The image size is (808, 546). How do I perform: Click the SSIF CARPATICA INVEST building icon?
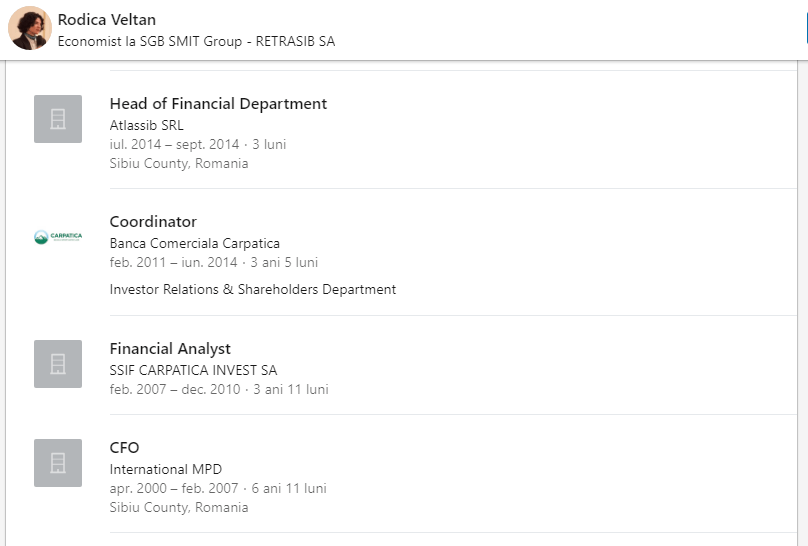tap(58, 364)
